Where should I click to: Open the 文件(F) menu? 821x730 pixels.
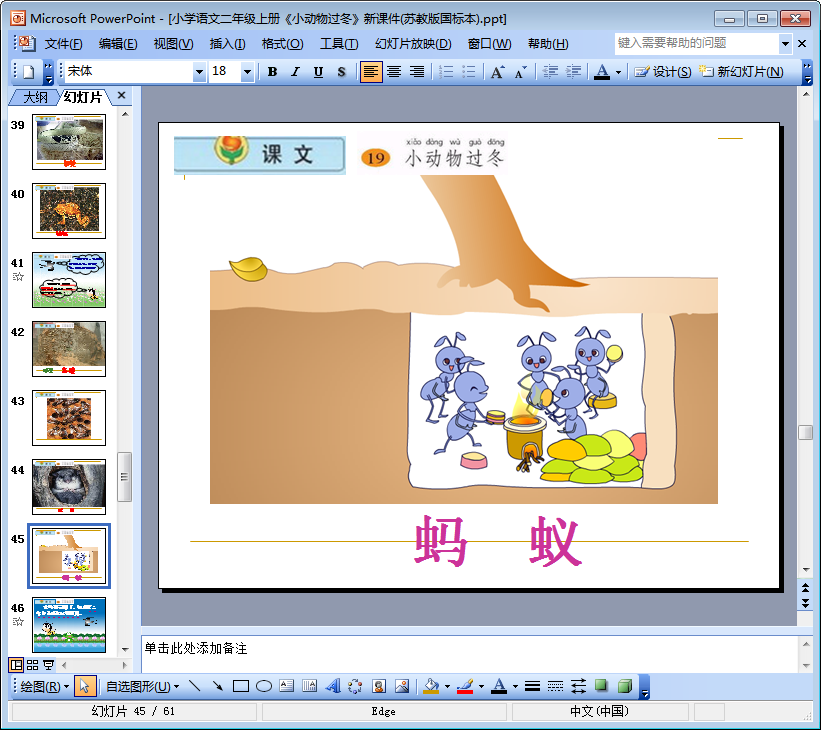coord(63,44)
